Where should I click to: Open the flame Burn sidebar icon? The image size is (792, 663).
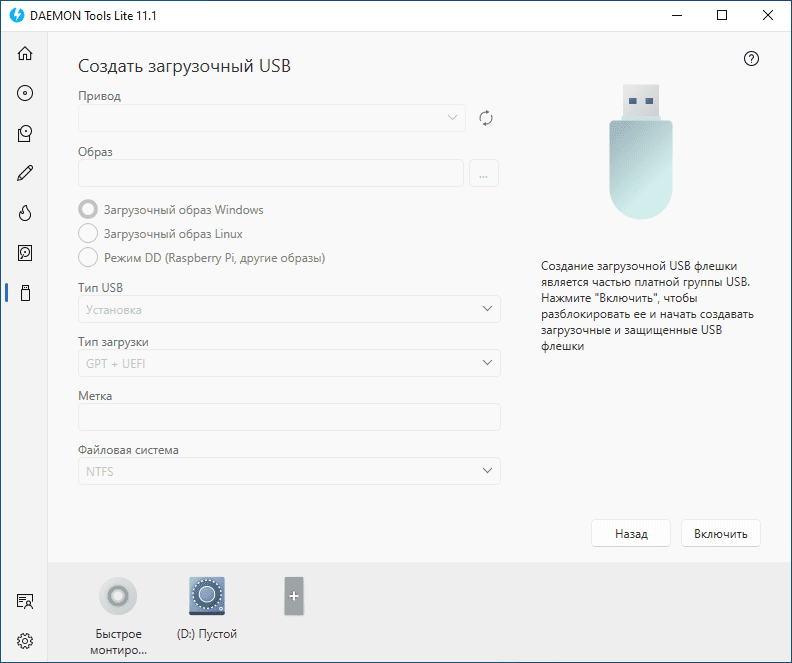click(x=25, y=213)
